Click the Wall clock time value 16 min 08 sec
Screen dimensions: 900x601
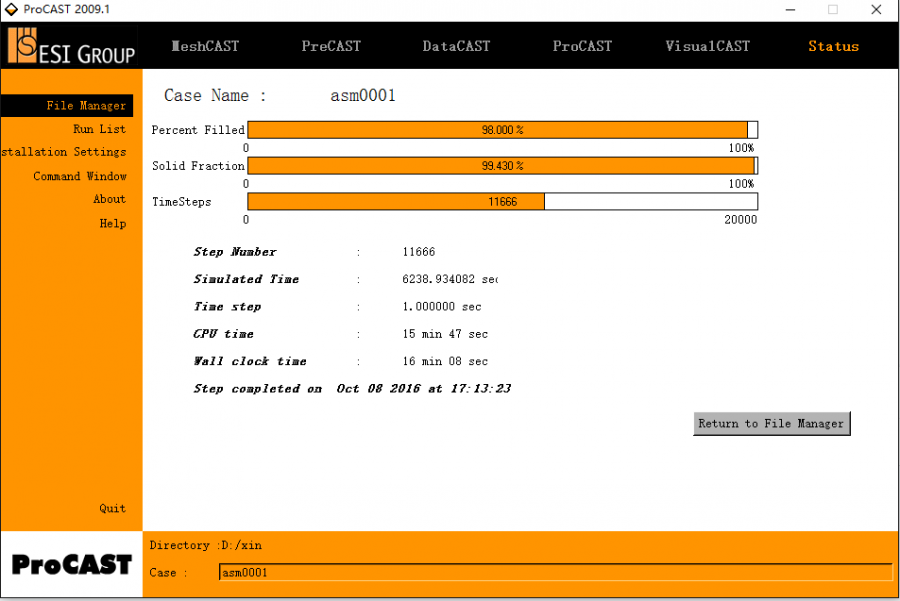[x=445, y=361]
